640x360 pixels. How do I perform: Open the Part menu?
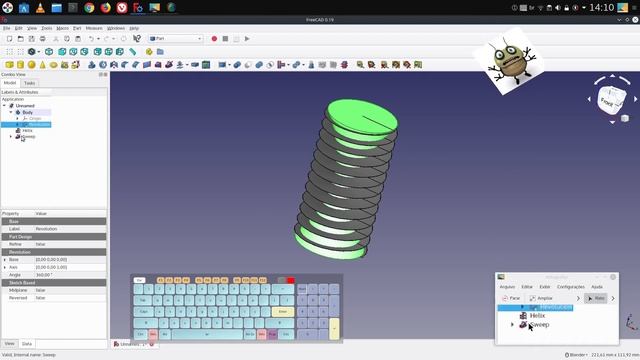(x=77, y=28)
